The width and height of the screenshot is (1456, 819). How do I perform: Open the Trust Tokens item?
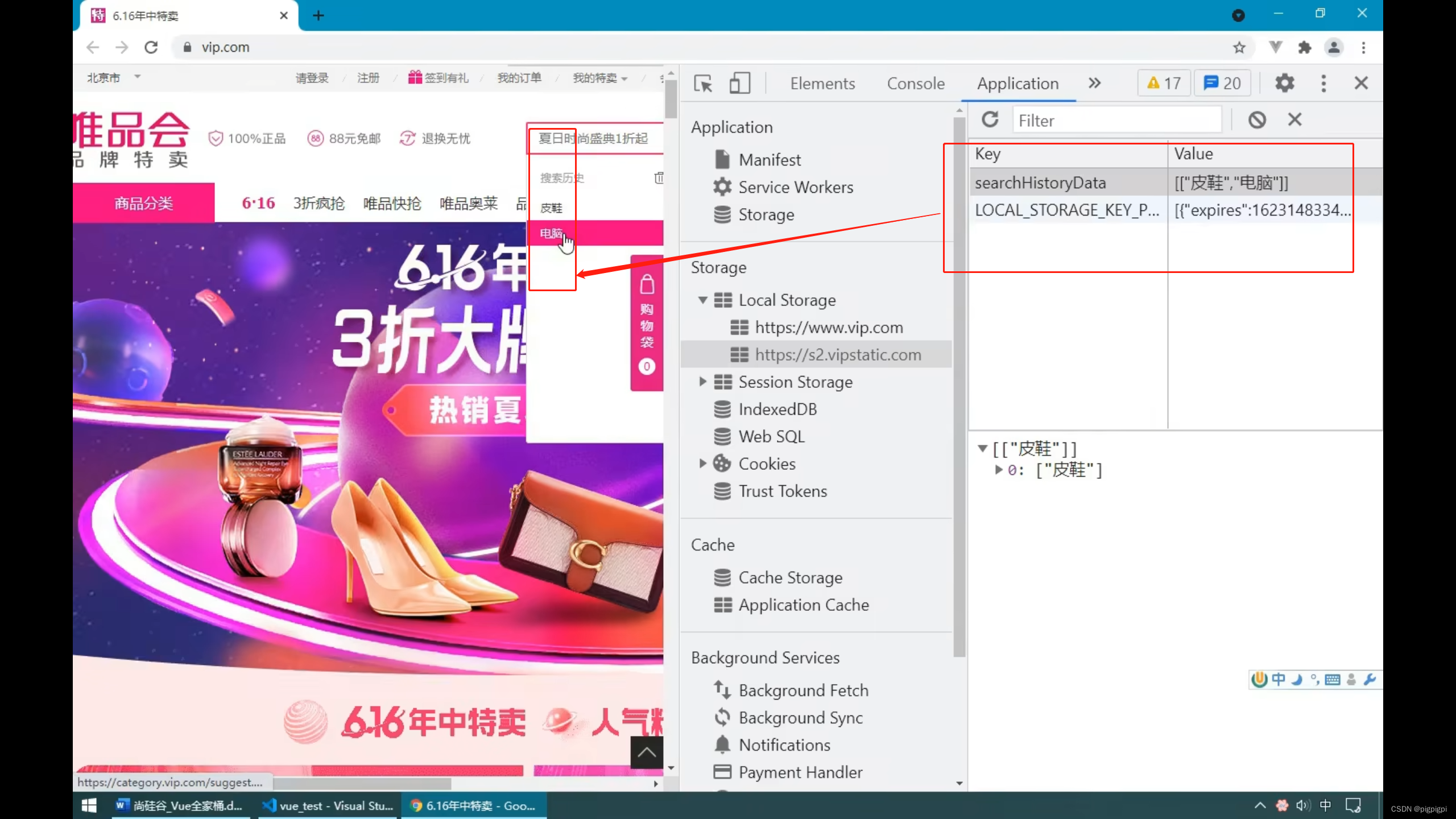(x=783, y=491)
